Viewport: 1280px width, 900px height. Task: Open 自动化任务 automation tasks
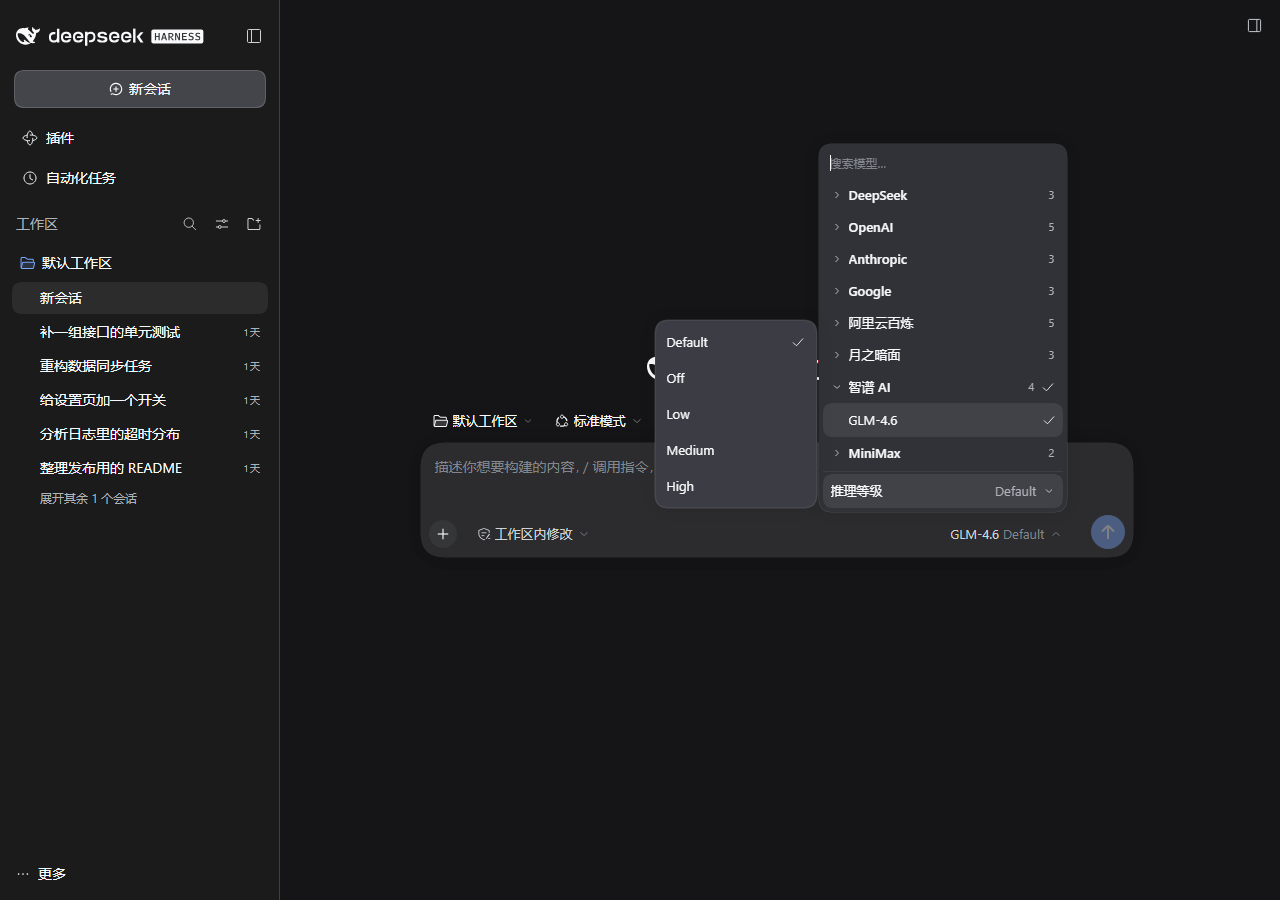coord(140,178)
